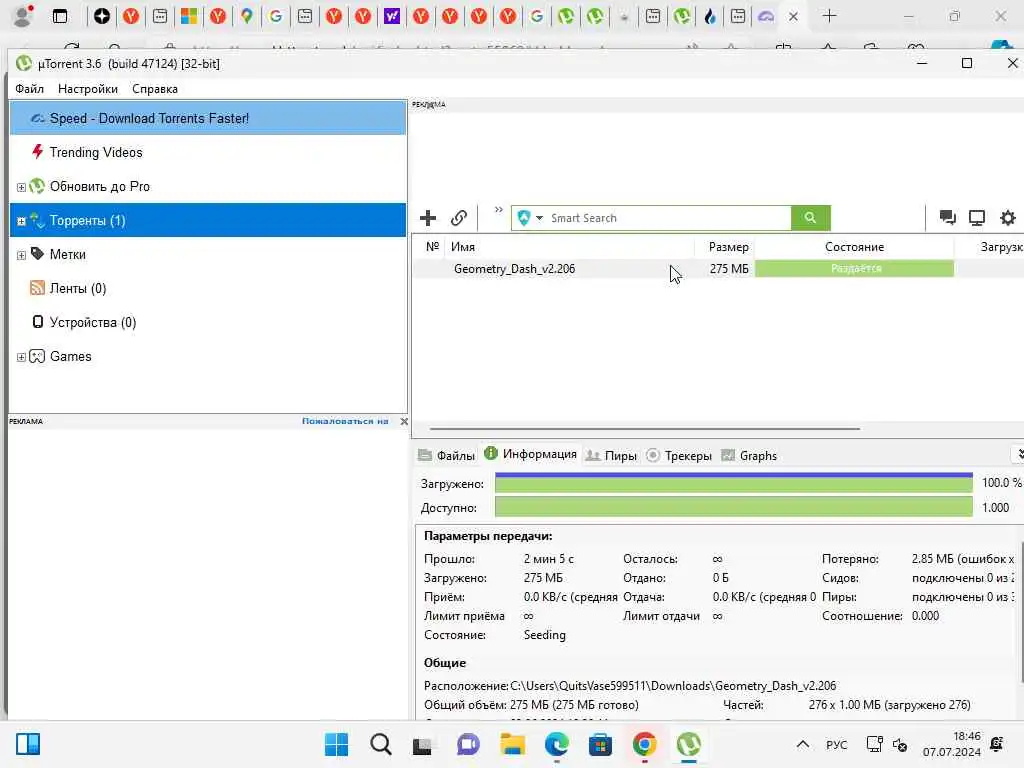Click the Seeding state value
The width and height of the screenshot is (1024, 768).
click(x=545, y=635)
